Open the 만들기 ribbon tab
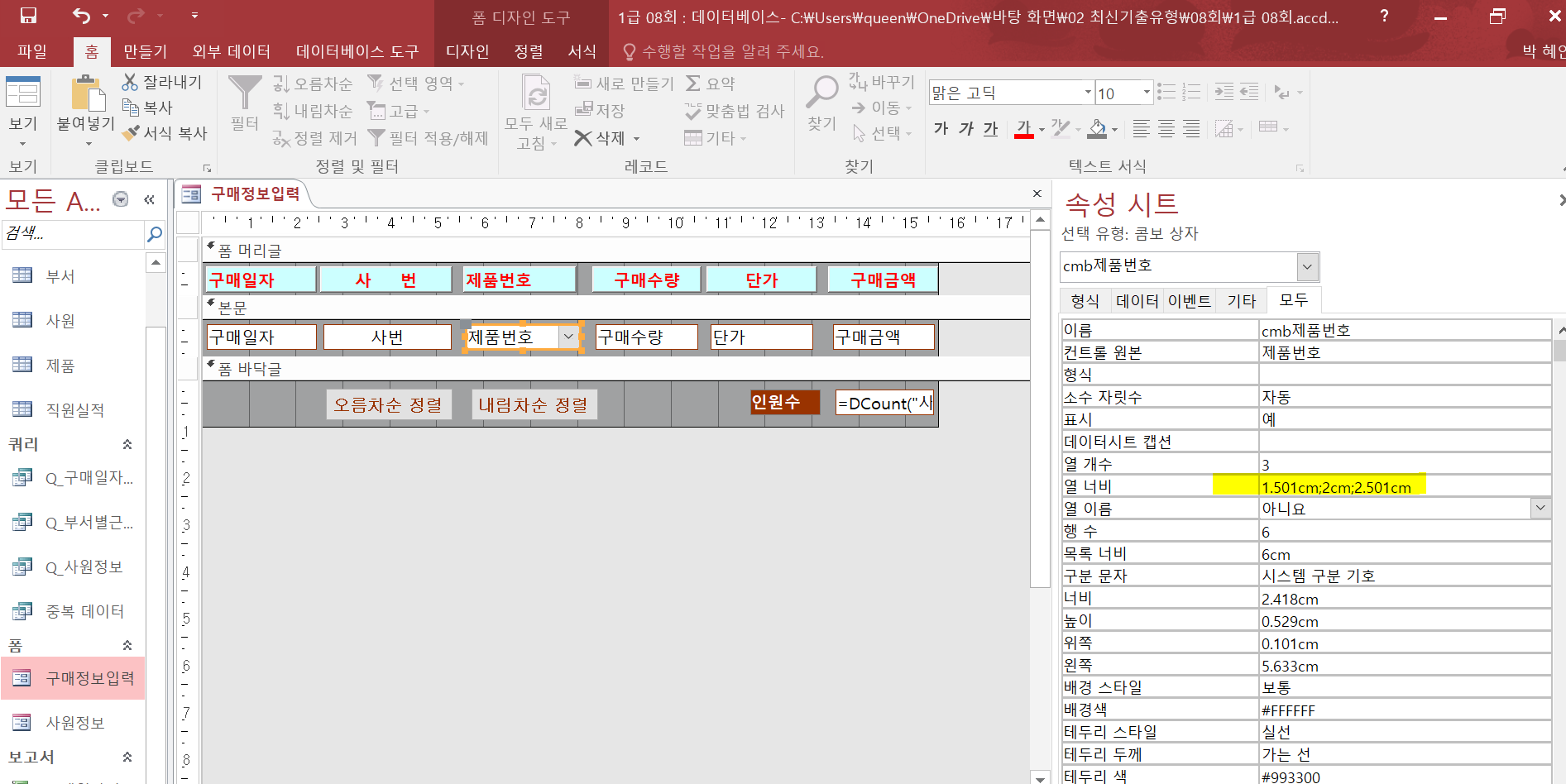 (145, 51)
